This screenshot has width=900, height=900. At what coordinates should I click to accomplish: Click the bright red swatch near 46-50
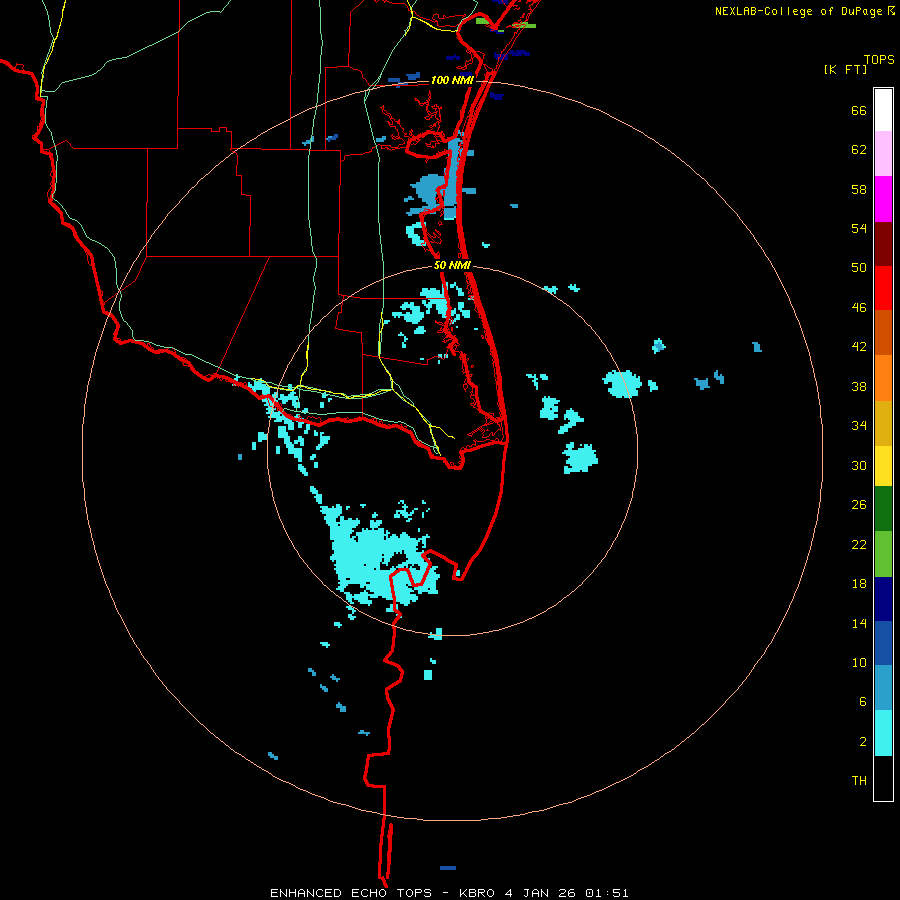click(x=883, y=288)
